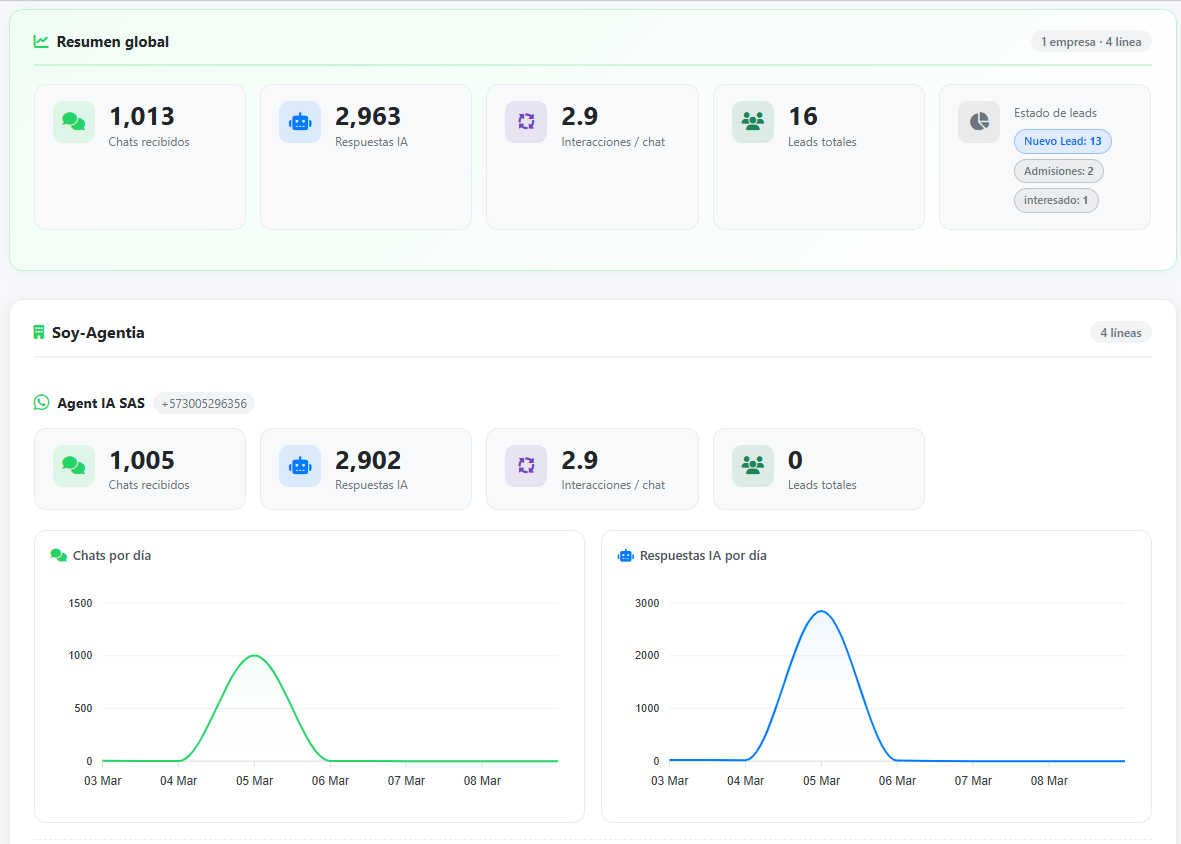Image resolution: width=1181 pixels, height=844 pixels.
Task: Click the chat bubble icon next to 1,005
Action: [74, 465]
